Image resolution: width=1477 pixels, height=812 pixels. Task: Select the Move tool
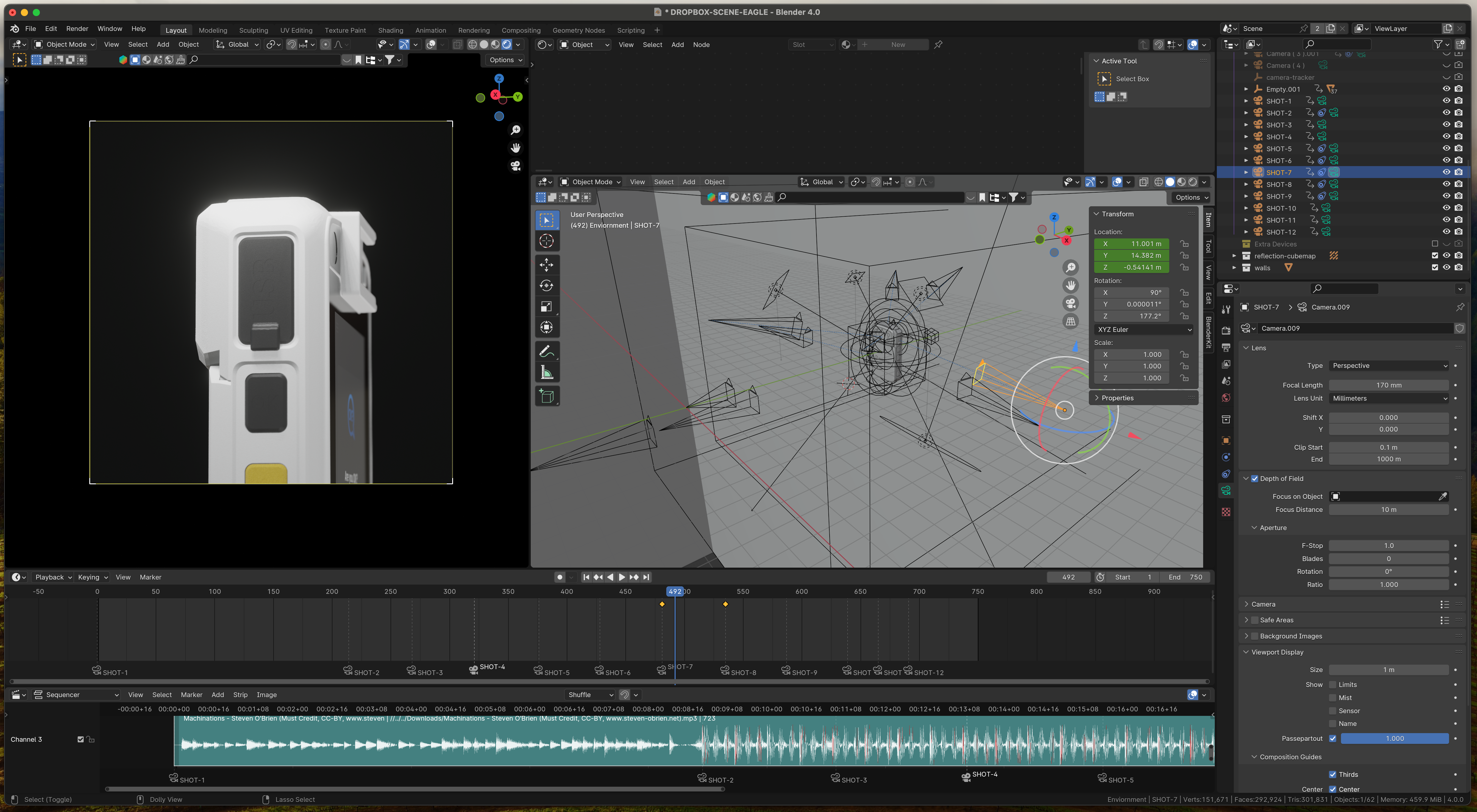coord(547,264)
